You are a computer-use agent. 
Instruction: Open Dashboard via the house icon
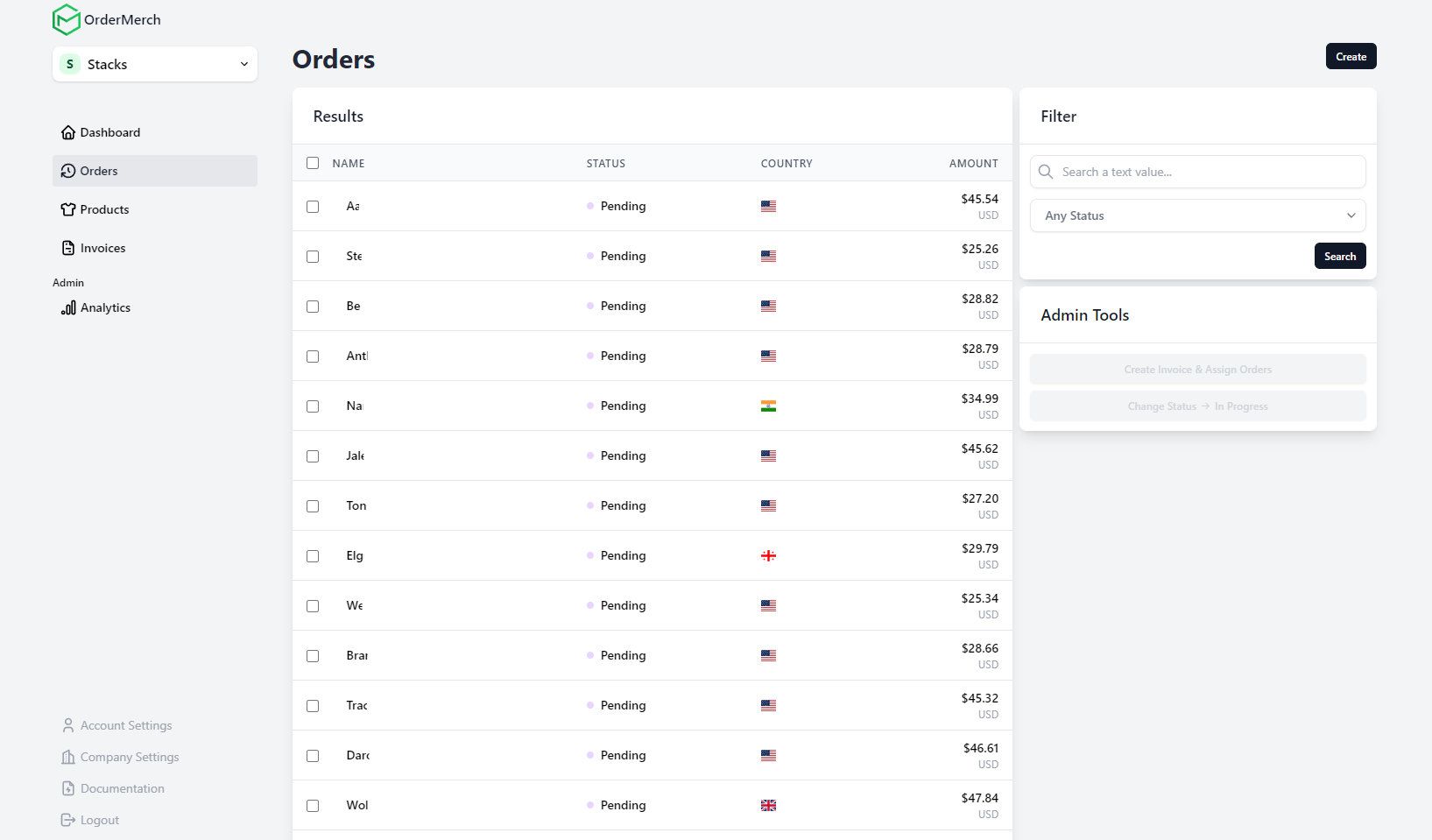(x=68, y=132)
